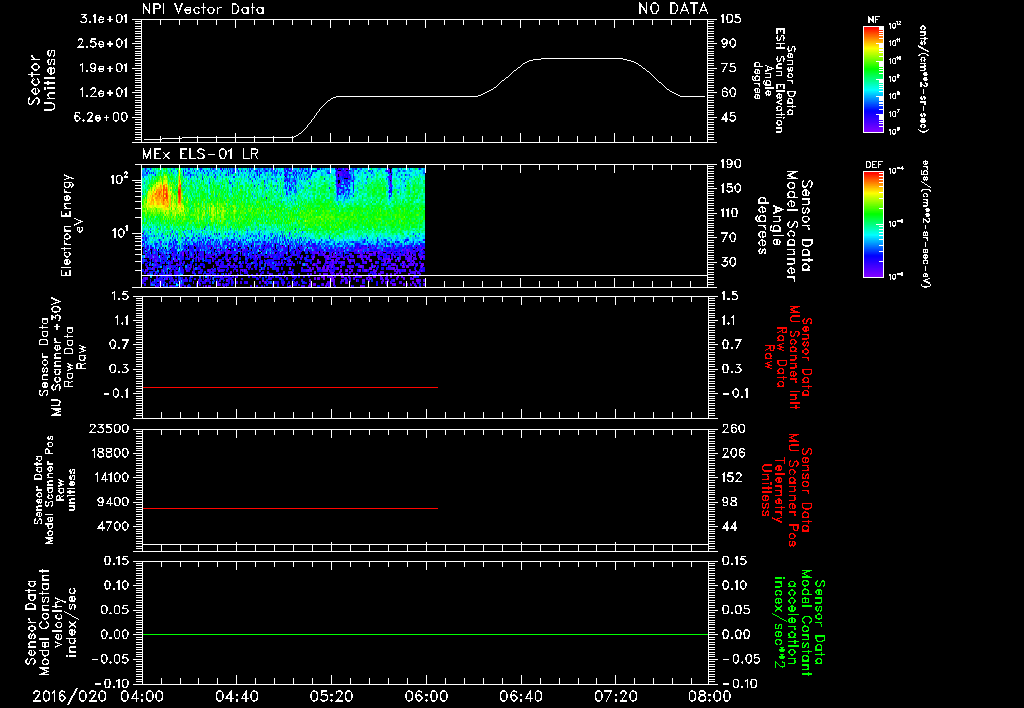The width and height of the screenshot is (1024, 708).
Task: Click the 'MU Scanner +30V Raw Data' axis label
Action: tap(62, 357)
